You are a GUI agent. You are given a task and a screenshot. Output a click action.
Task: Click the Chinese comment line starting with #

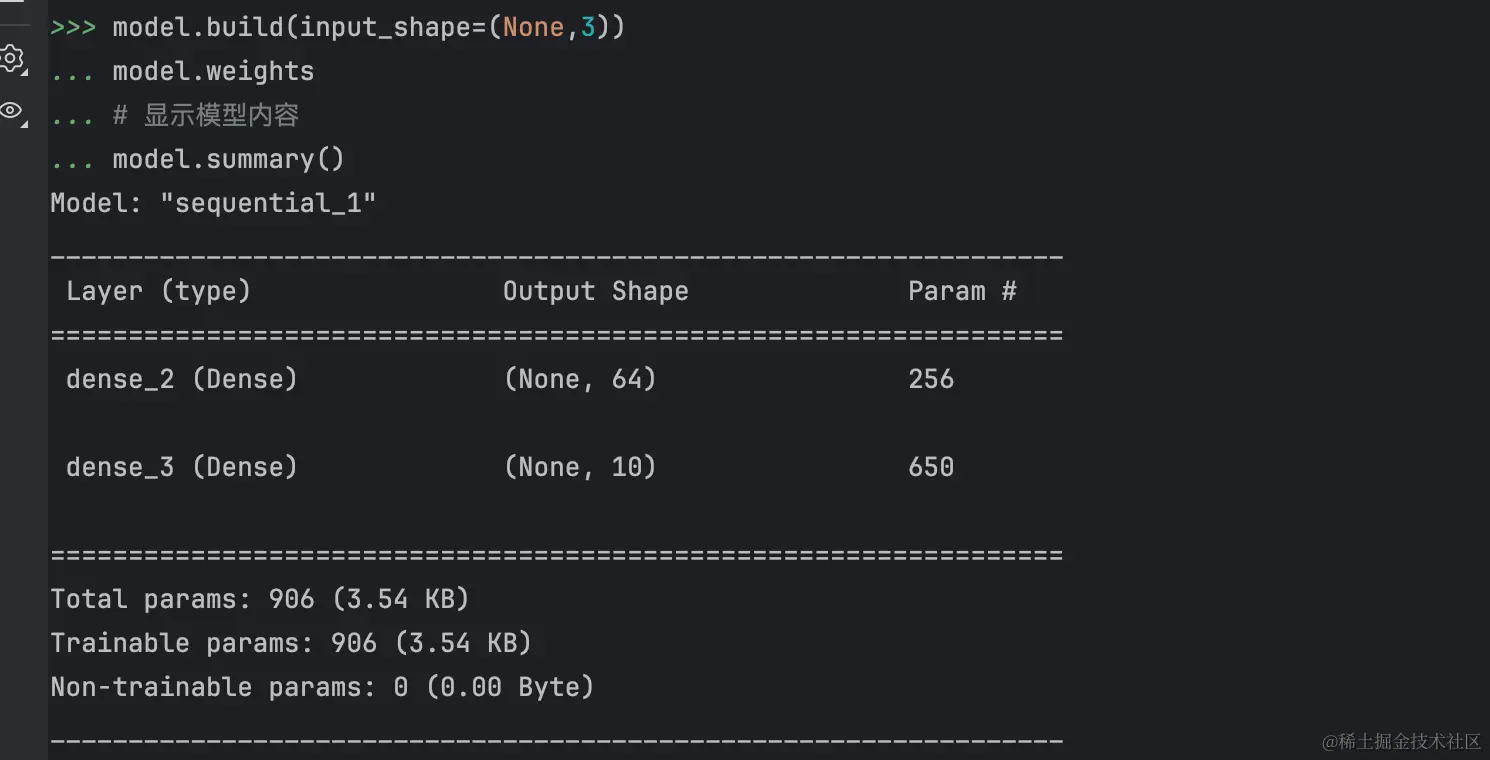206,115
